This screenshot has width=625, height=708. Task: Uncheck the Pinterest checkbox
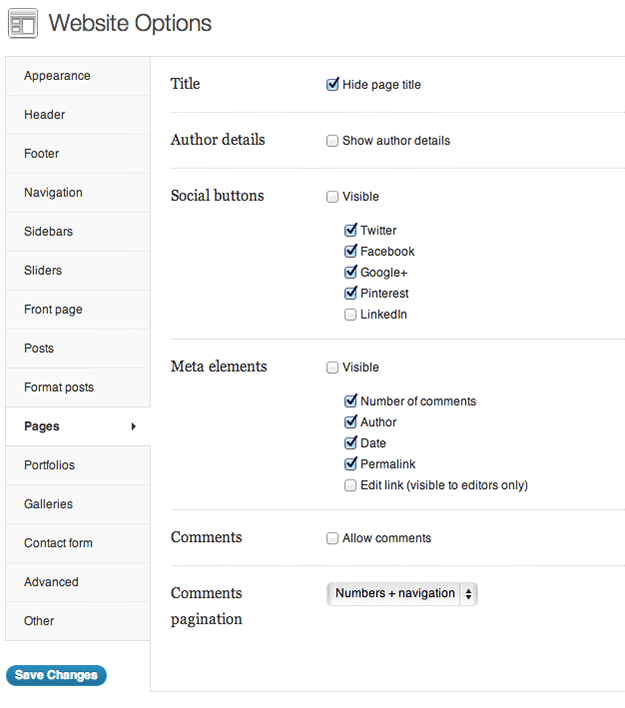pos(350,293)
